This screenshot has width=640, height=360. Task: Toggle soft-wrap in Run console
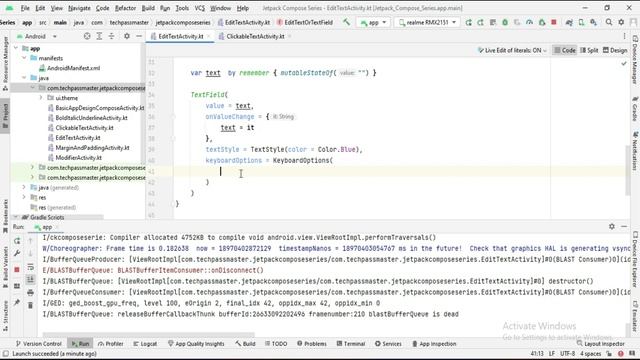pos(30,267)
